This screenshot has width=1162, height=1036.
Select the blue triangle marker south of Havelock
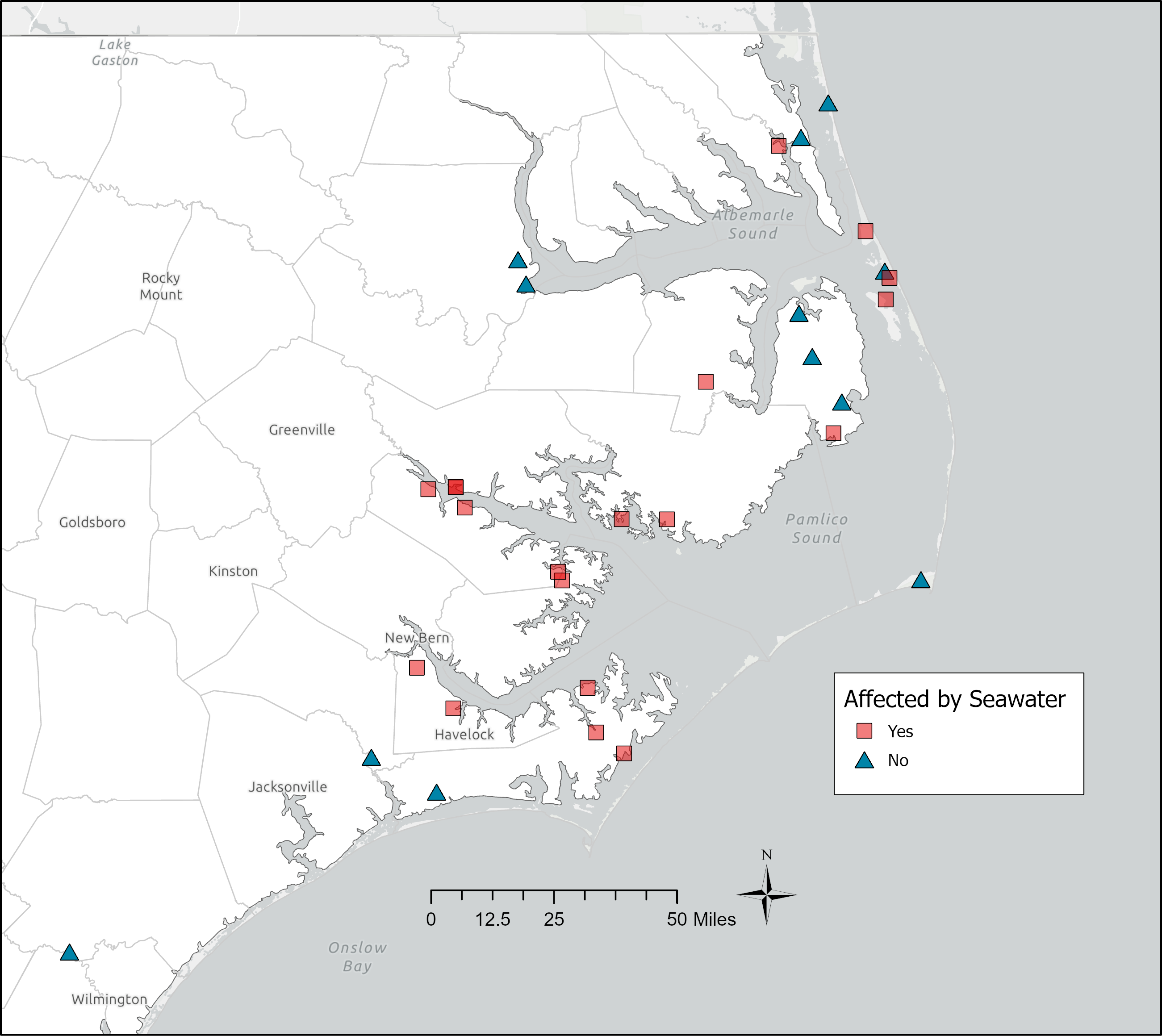(x=436, y=792)
